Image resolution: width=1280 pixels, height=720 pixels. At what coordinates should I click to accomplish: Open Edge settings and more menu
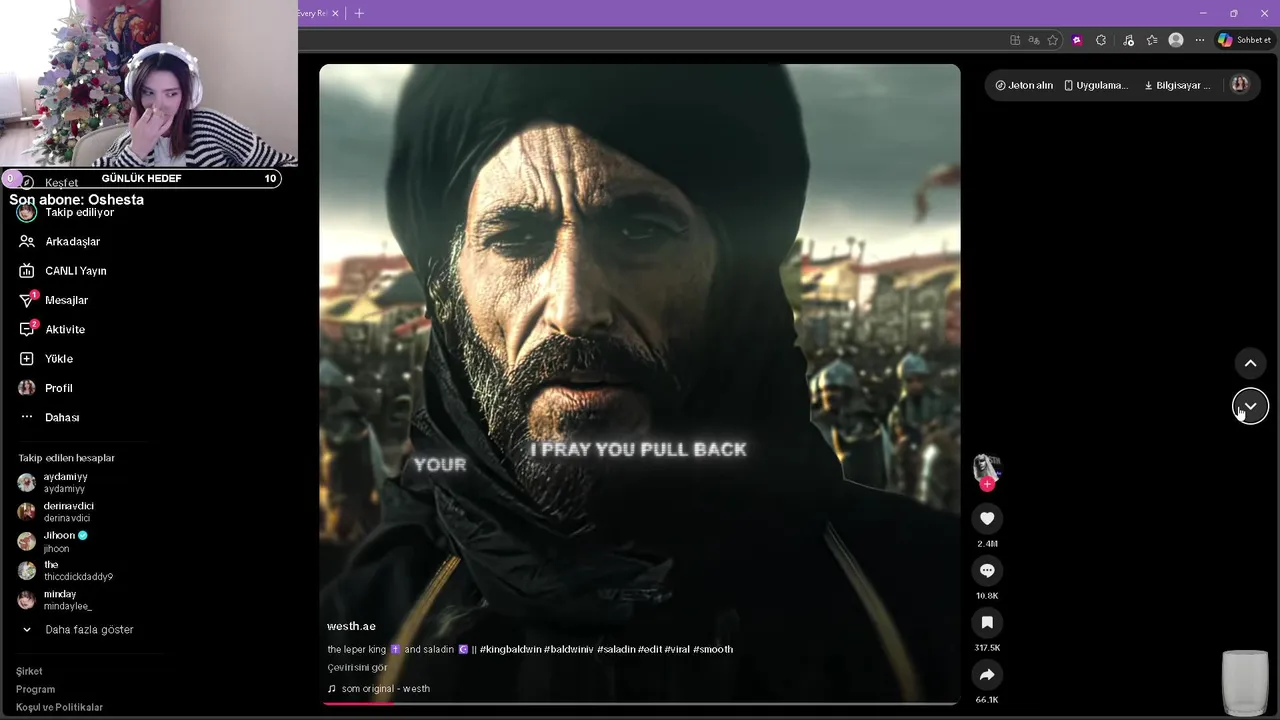pos(1200,40)
